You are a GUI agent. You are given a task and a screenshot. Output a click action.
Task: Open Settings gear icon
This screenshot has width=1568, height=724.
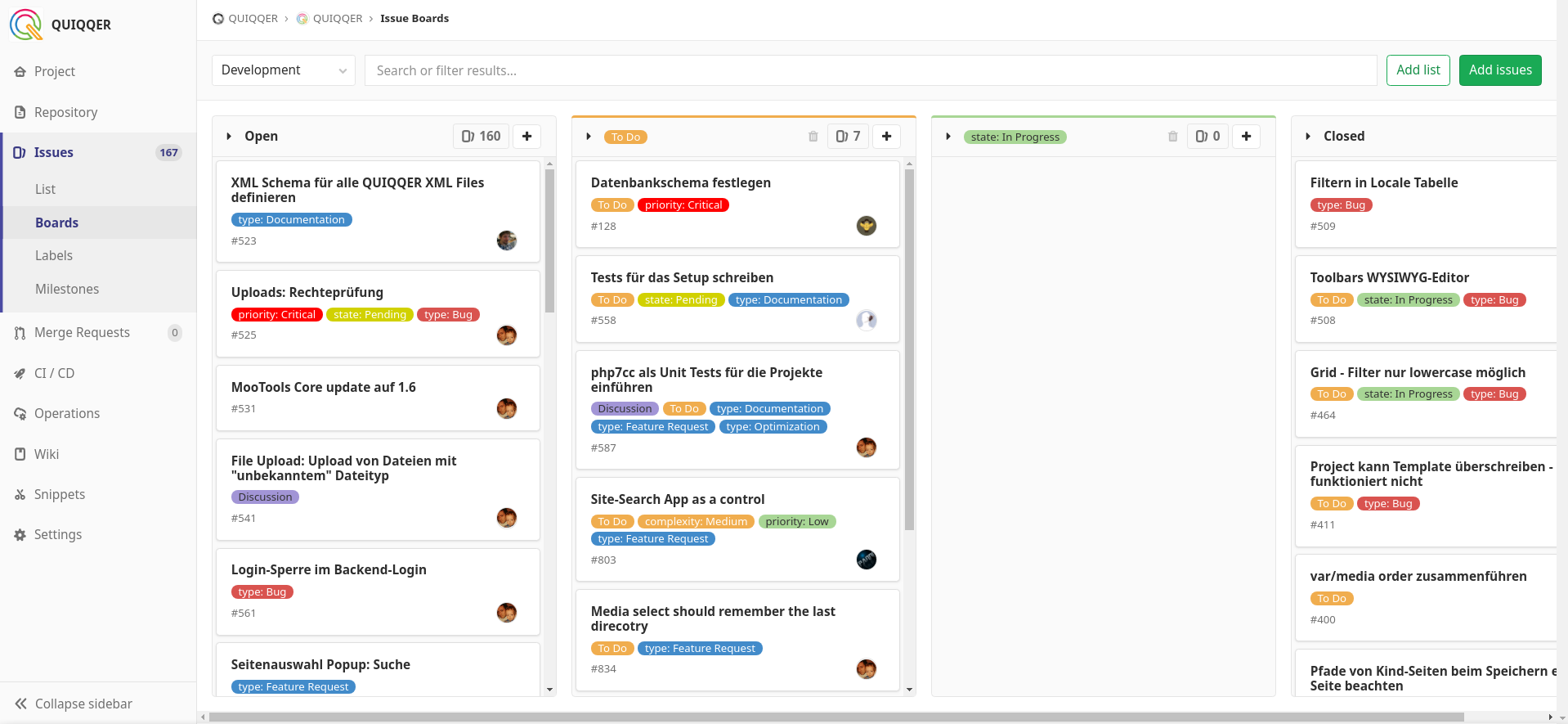tap(20, 534)
